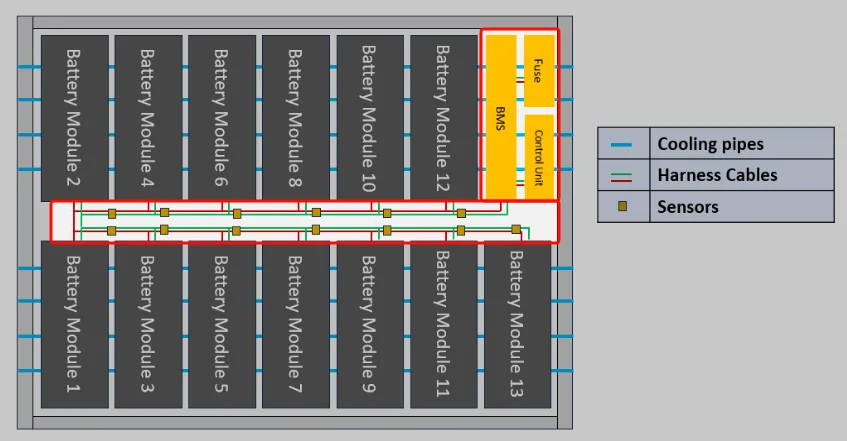Select the yellow BMS block
This screenshot has height=441, width=847.
(501, 117)
